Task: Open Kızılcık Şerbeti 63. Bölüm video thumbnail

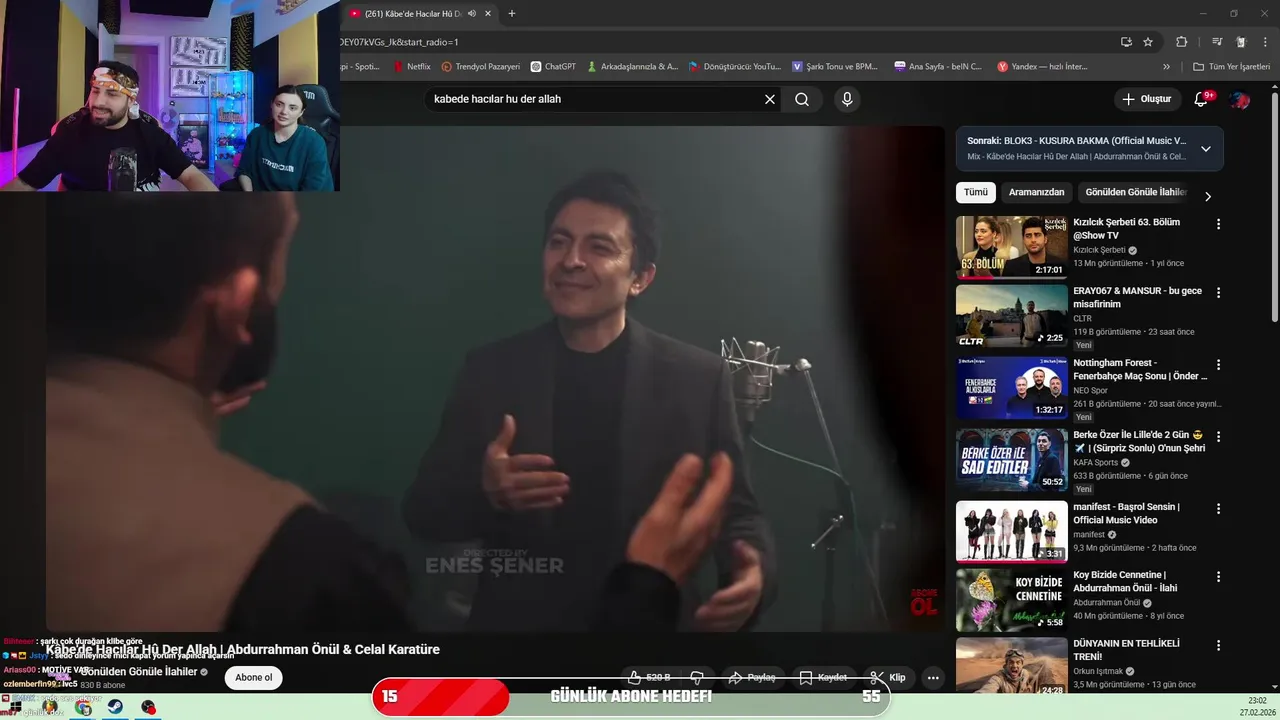Action: [1011, 247]
